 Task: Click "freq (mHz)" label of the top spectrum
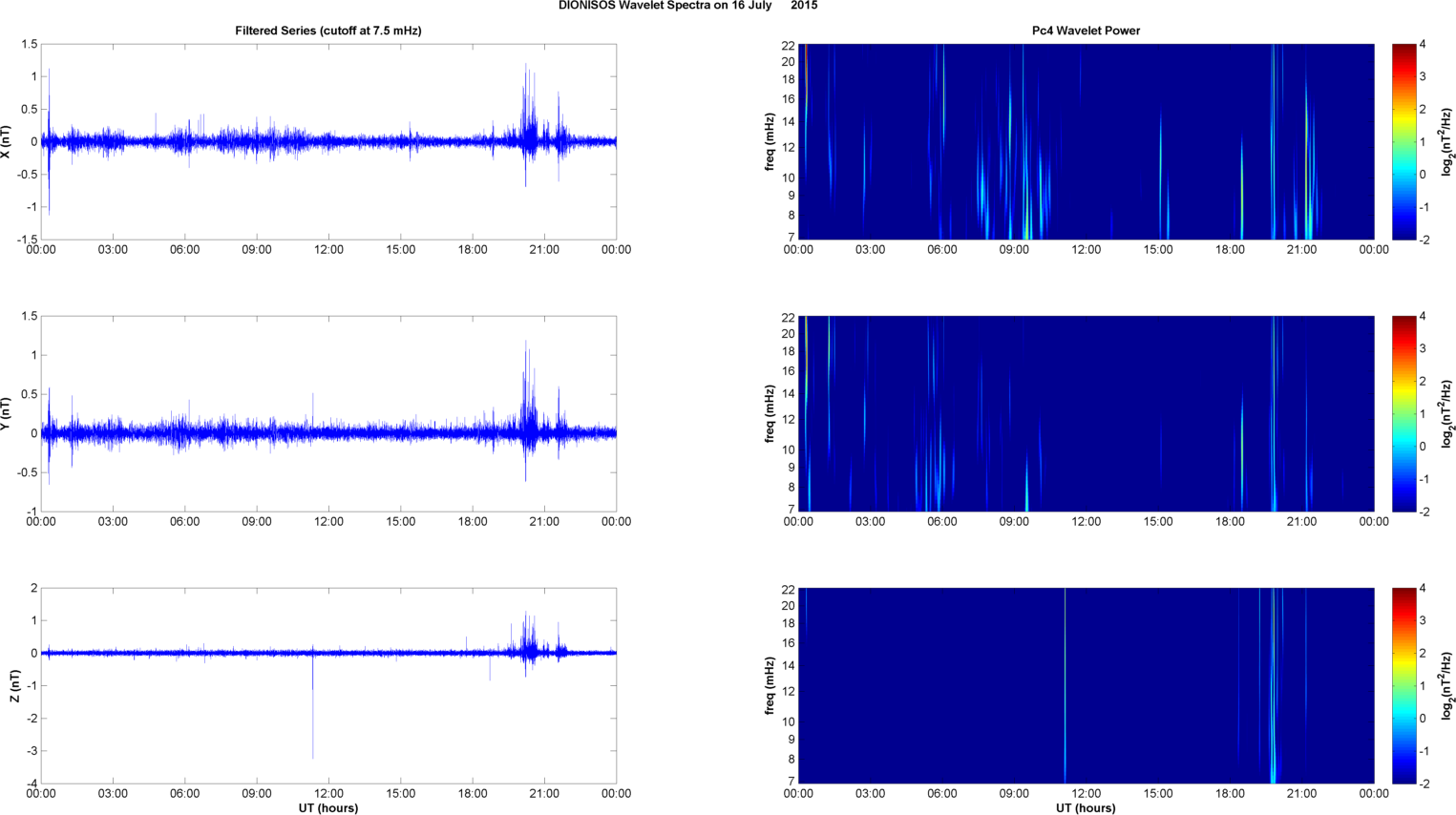click(x=770, y=141)
